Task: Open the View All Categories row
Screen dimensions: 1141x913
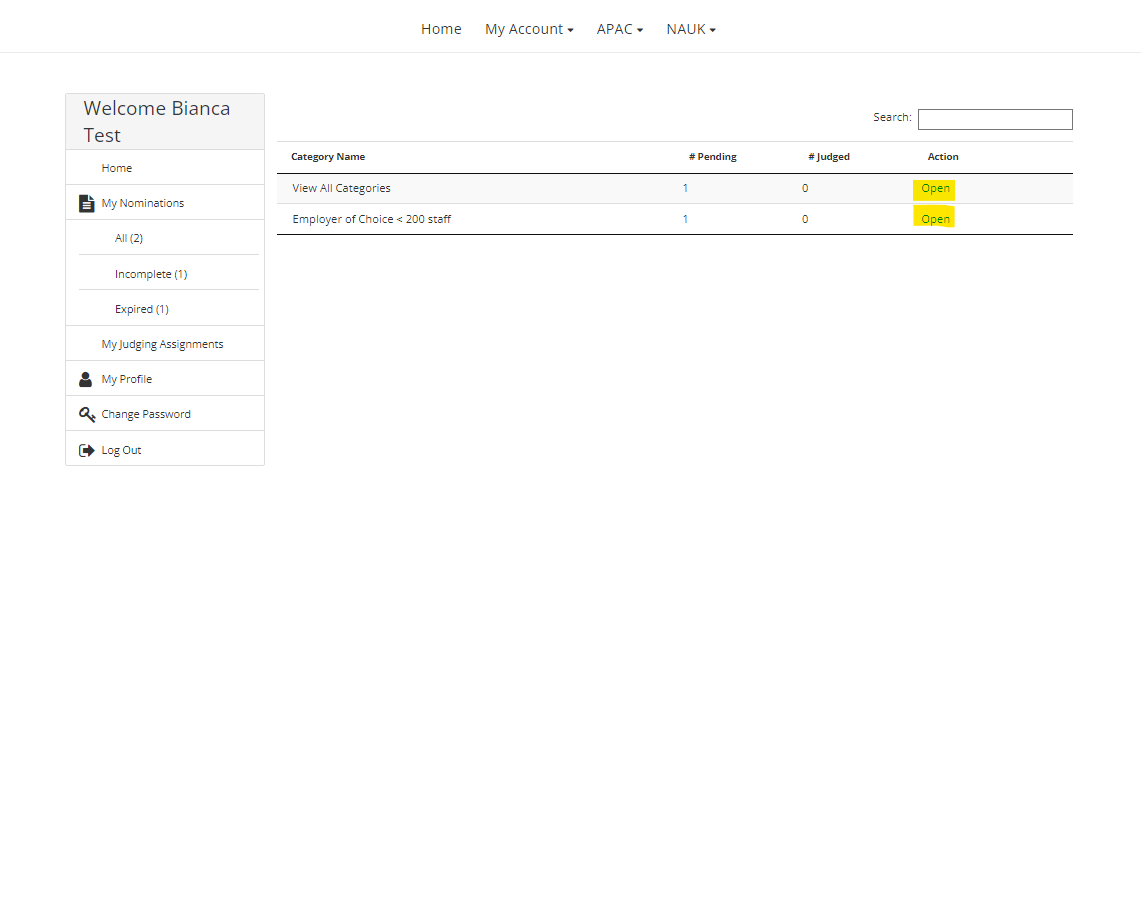Action: point(935,188)
